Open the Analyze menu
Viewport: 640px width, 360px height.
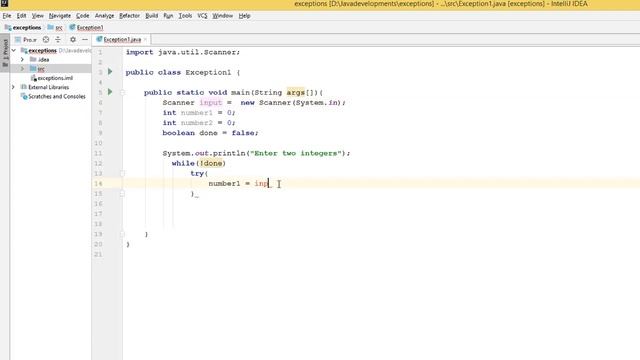[104, 16]
